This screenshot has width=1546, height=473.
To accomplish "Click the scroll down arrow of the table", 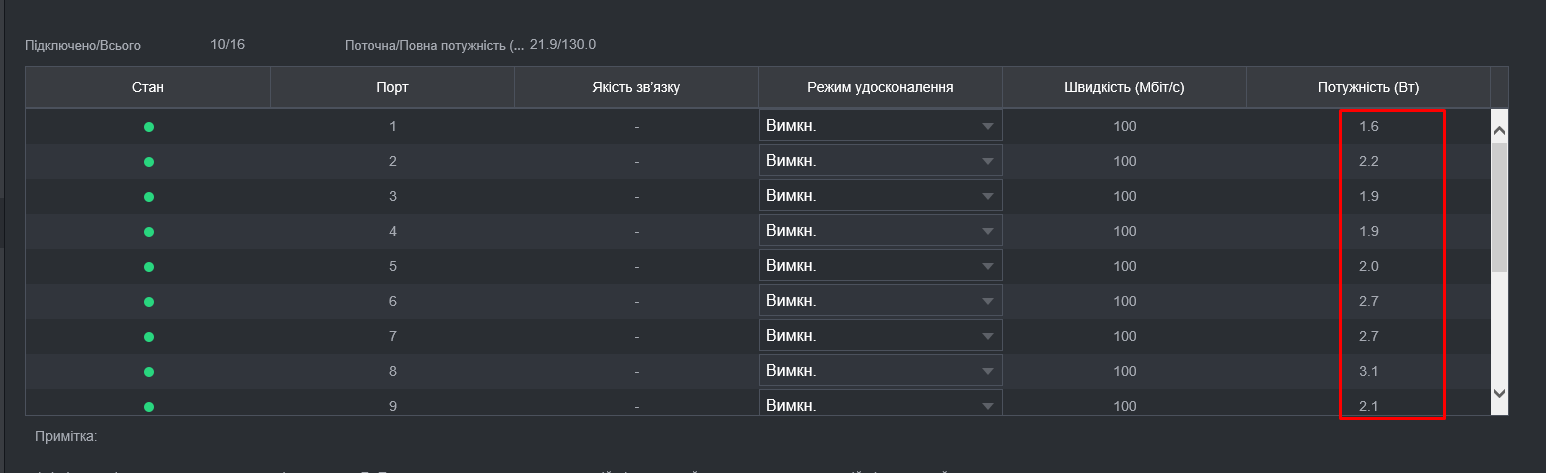I will point(1499,394).
